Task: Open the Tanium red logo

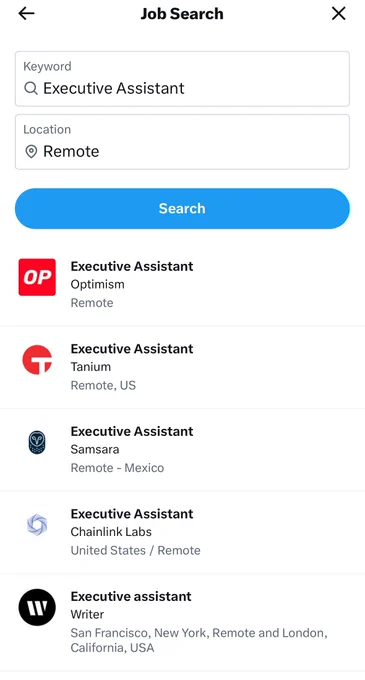Action: tap(37, 360)
